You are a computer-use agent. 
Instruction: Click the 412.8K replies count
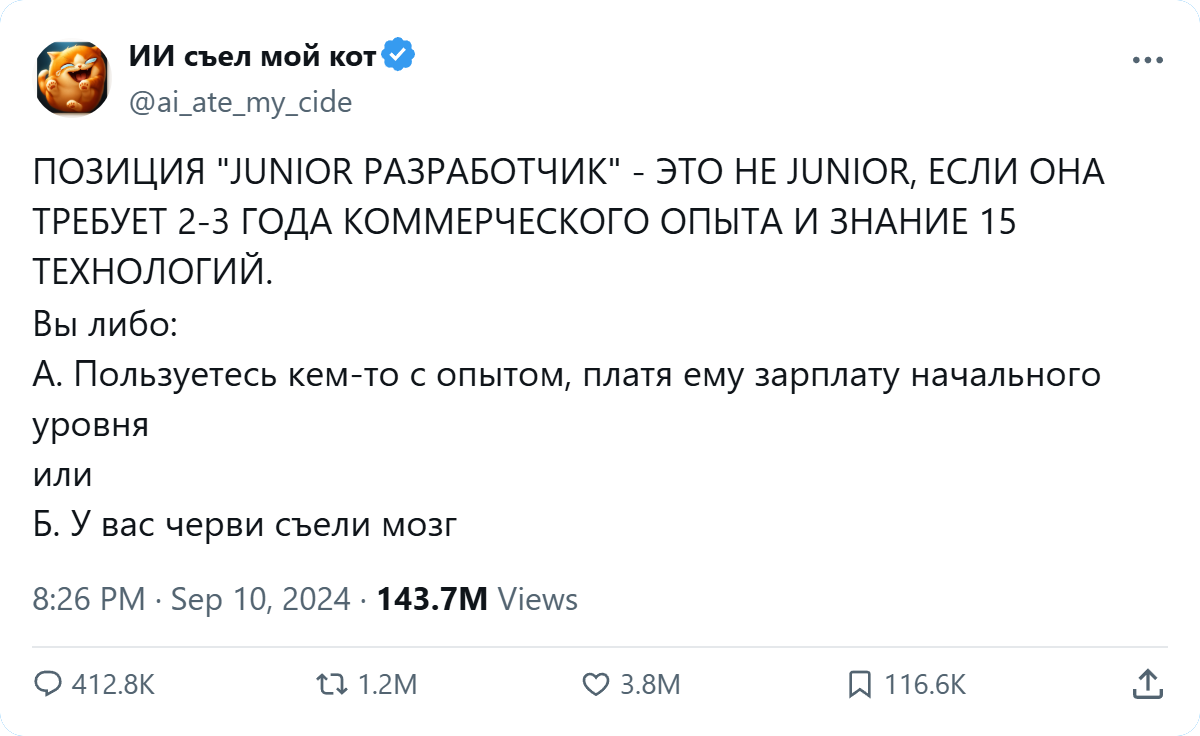pos(114,685)
